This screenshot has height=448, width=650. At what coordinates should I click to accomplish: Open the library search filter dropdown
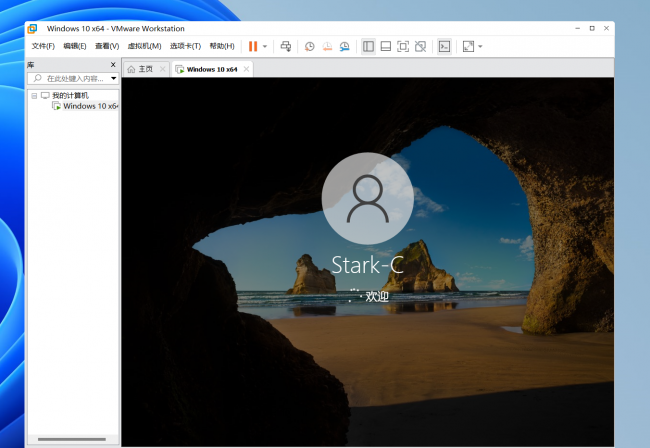click(114, 78)
